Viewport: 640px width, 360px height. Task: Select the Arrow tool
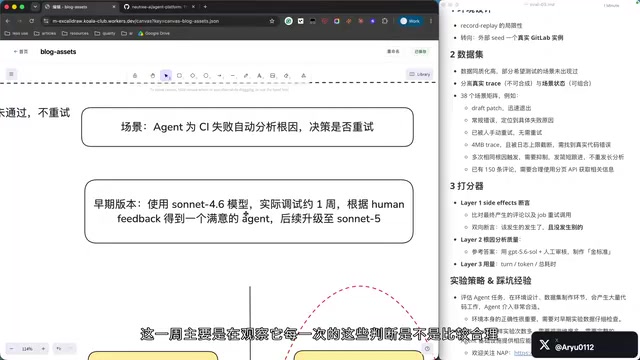coord(220,76)
